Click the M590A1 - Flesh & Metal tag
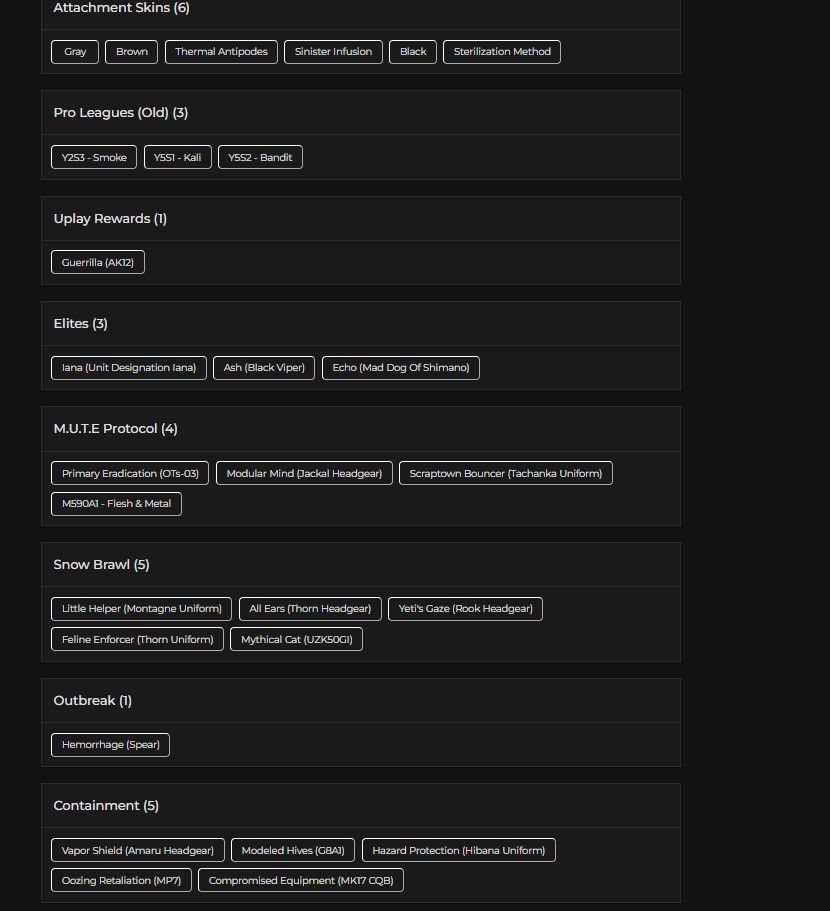Screen dimensions: 830x911 pos(116,504)
